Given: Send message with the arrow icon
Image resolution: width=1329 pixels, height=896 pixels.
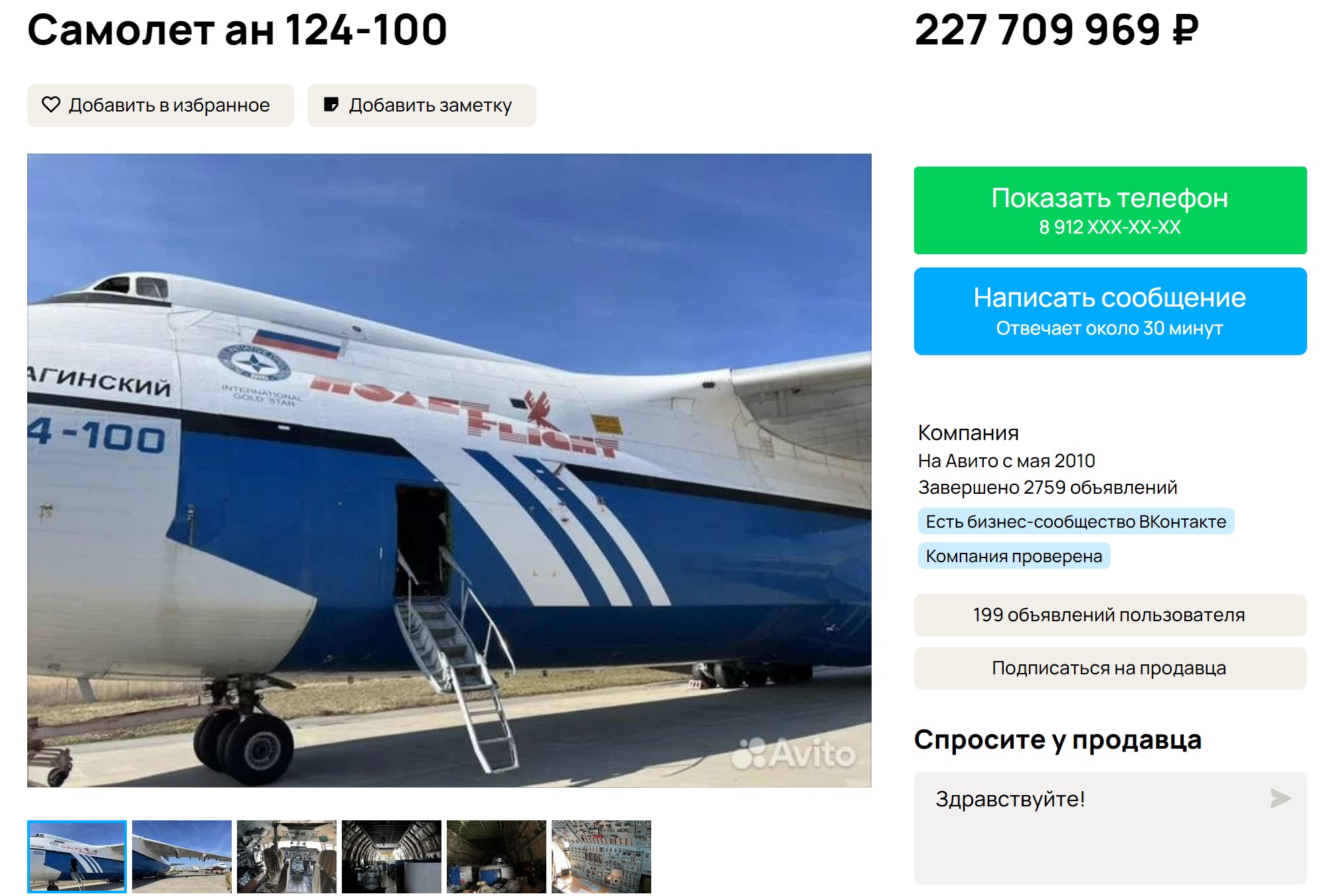Looking at the screenshot, I should (x=1281, y=798).
